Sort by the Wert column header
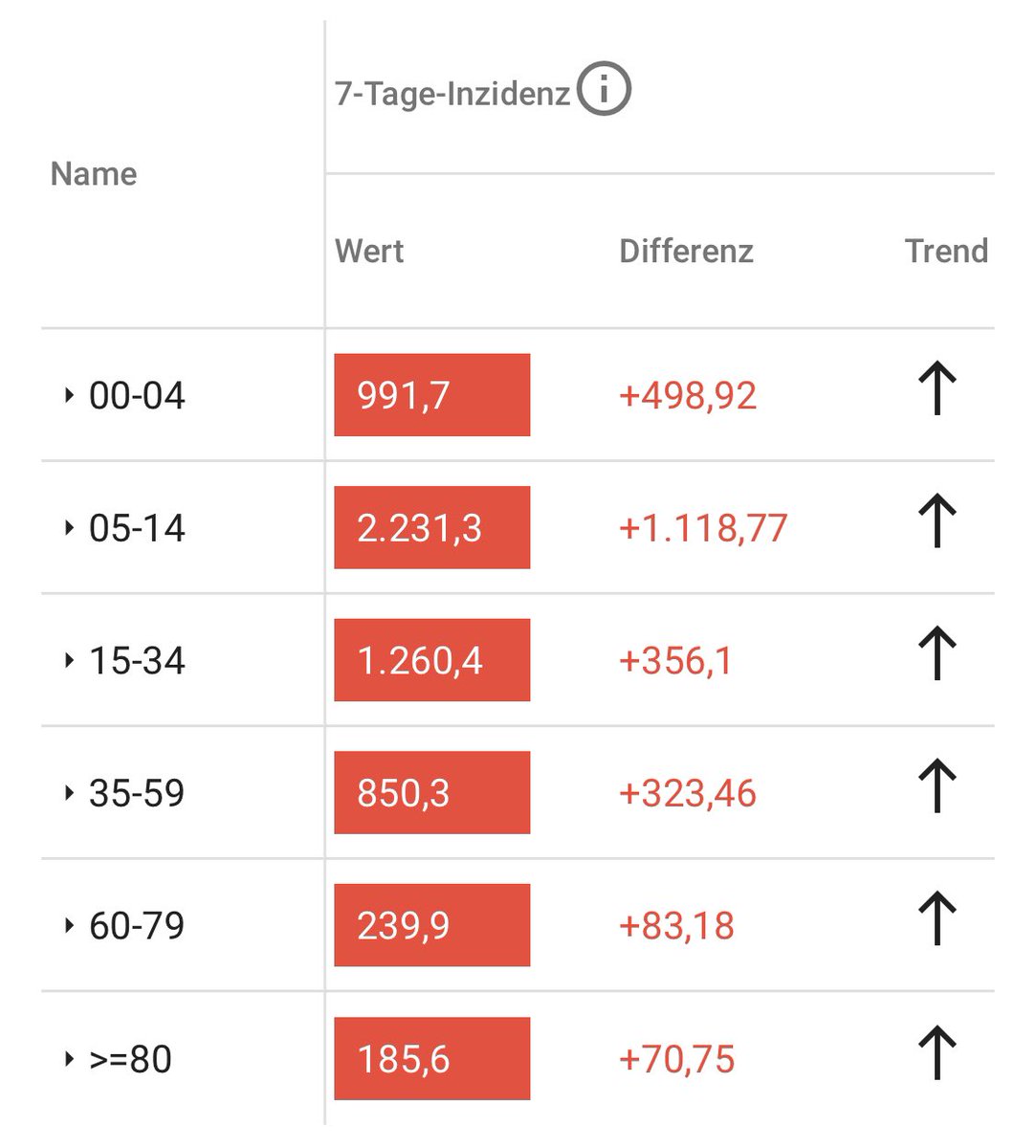 369,251
